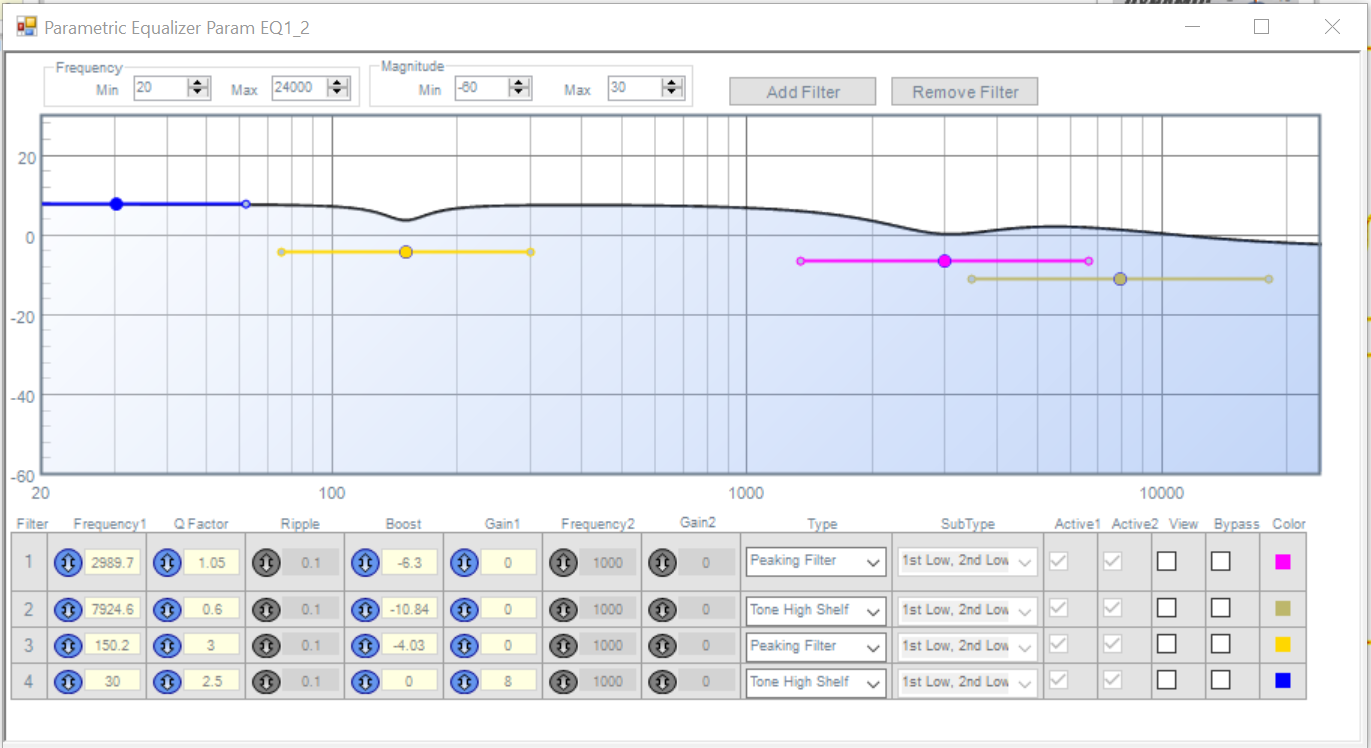Click Magnitude Max spinner arrows
The image size is (1371, 748).
pos(673,88)
